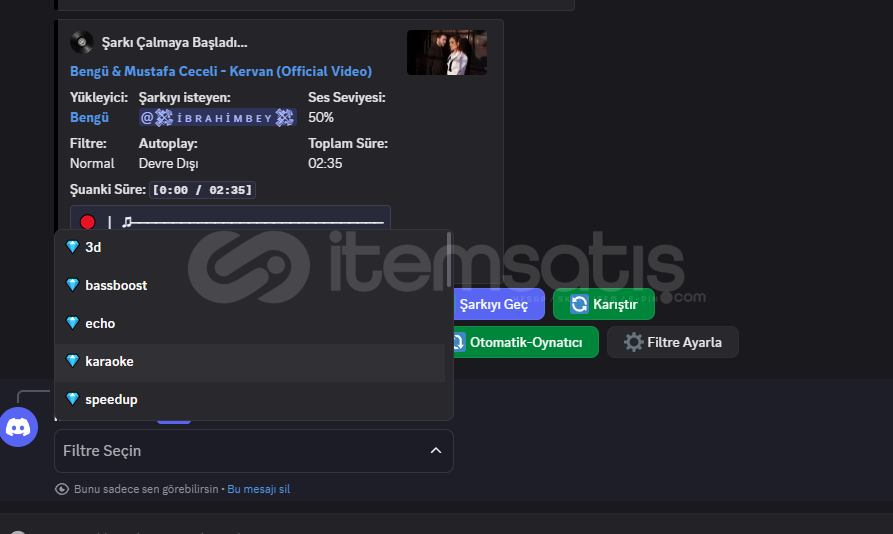Choose the echo filter option

(x=249, y=323)
